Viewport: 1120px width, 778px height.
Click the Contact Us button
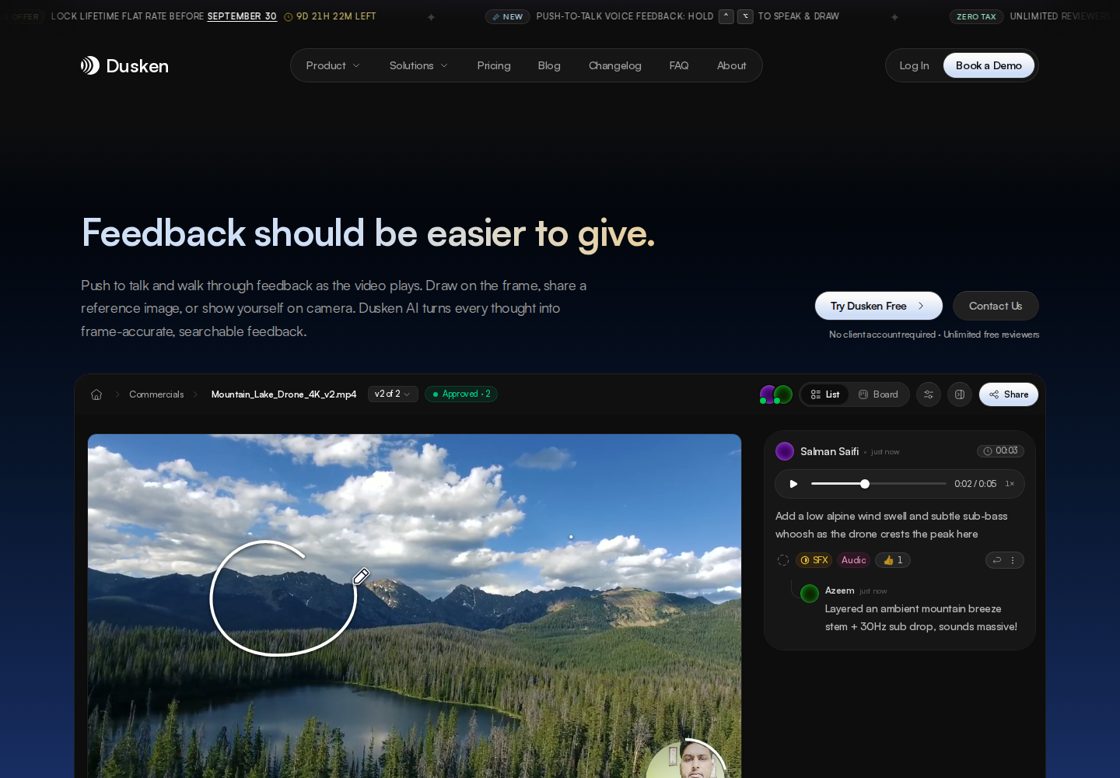pyautogui.click(x=996, y=306)
